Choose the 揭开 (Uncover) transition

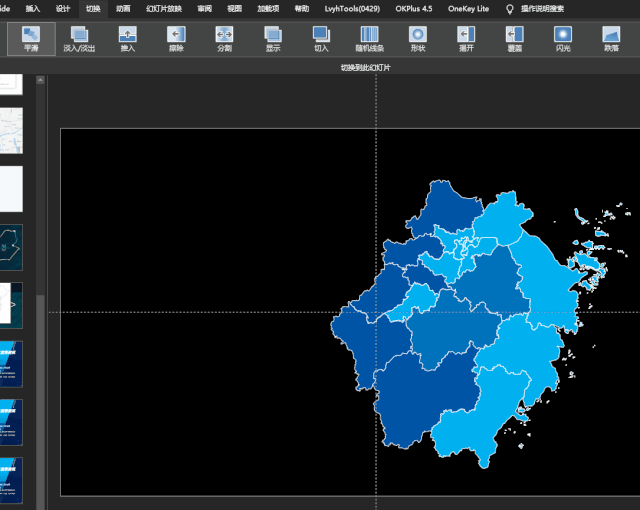pos(466,39)
